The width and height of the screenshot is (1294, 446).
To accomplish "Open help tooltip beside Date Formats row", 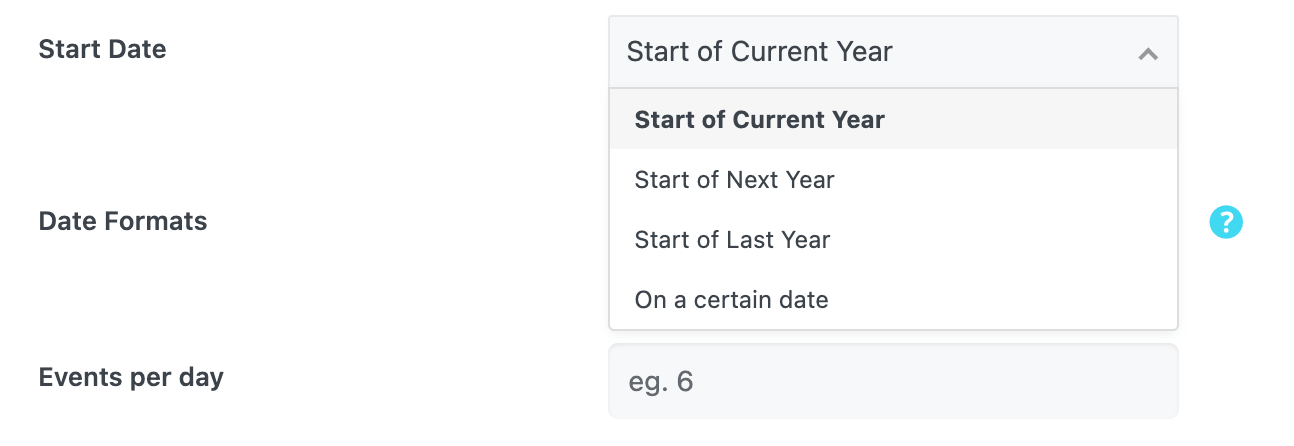I will tap(1225, 222).
